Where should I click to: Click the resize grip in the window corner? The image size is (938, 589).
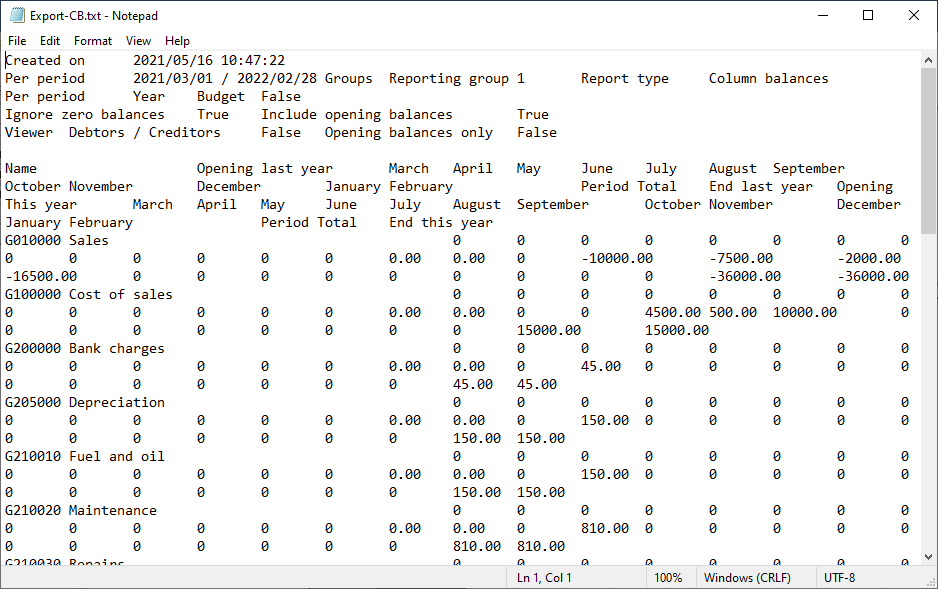(x=930, y=581)
